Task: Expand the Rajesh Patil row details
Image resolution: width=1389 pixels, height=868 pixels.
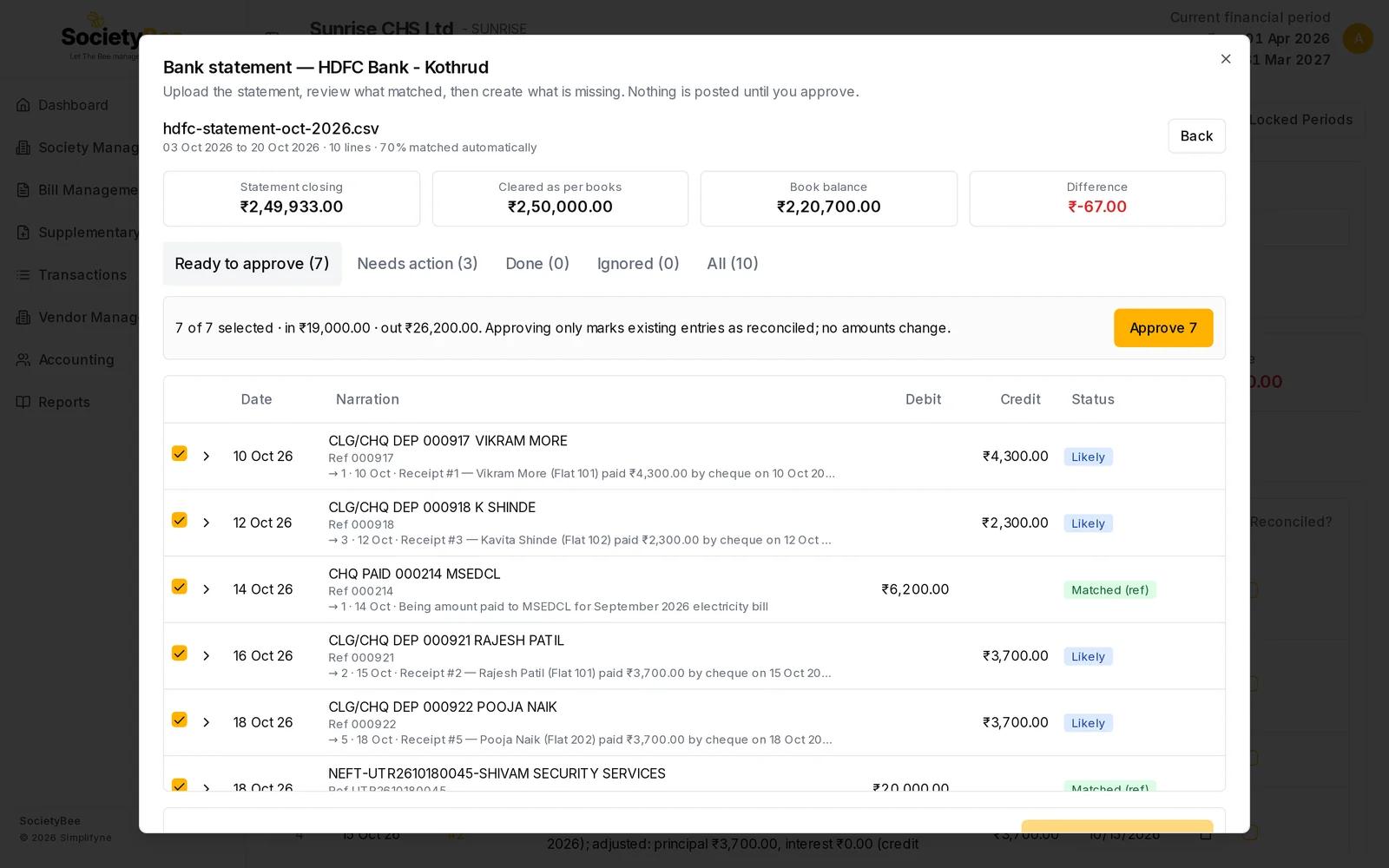Action: [207, 656]
